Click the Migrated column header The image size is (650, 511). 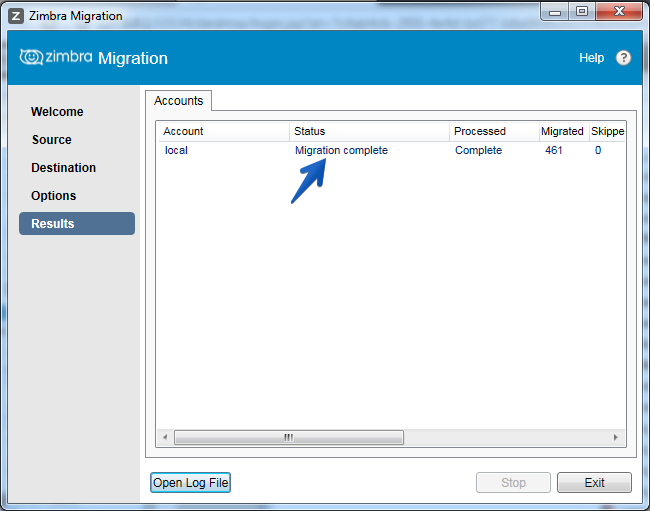pos(564,131)
